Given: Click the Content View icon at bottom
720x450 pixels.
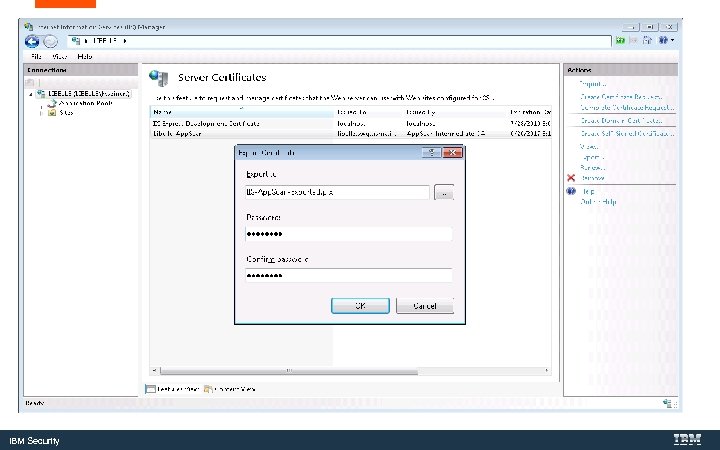Looking at the screenshot, I should tap(208, 389).
